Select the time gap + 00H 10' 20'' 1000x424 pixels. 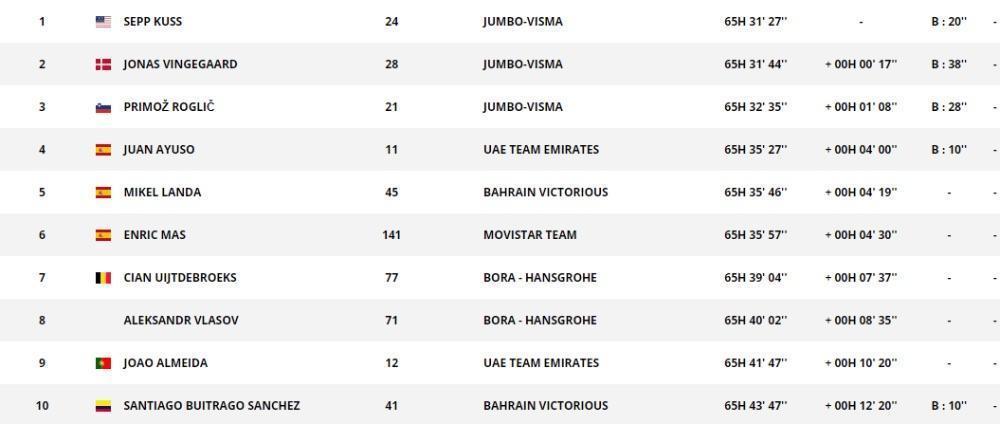(861, 363)
